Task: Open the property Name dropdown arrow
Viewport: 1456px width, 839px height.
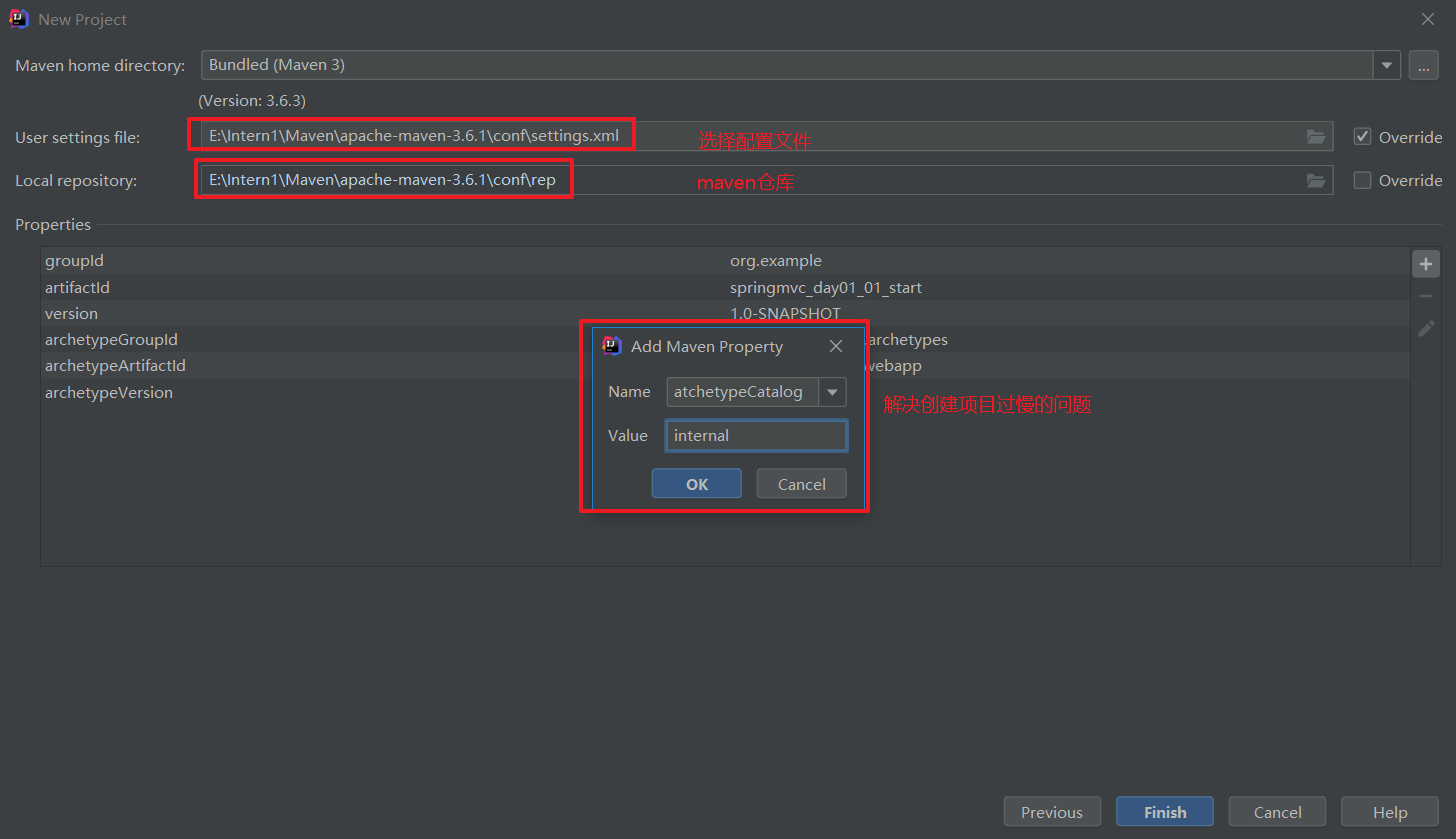Action: (832, 392)
